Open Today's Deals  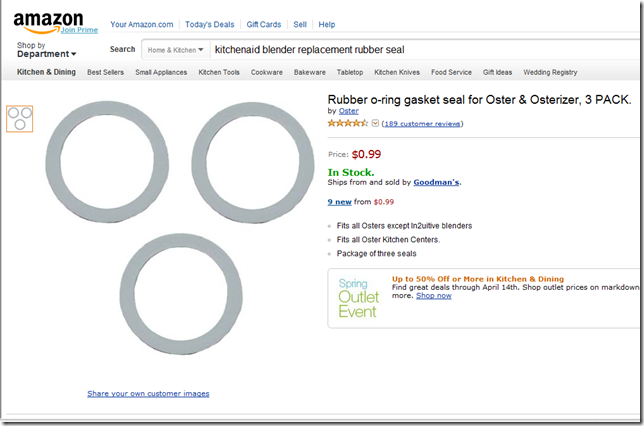[x=209, y=24]
